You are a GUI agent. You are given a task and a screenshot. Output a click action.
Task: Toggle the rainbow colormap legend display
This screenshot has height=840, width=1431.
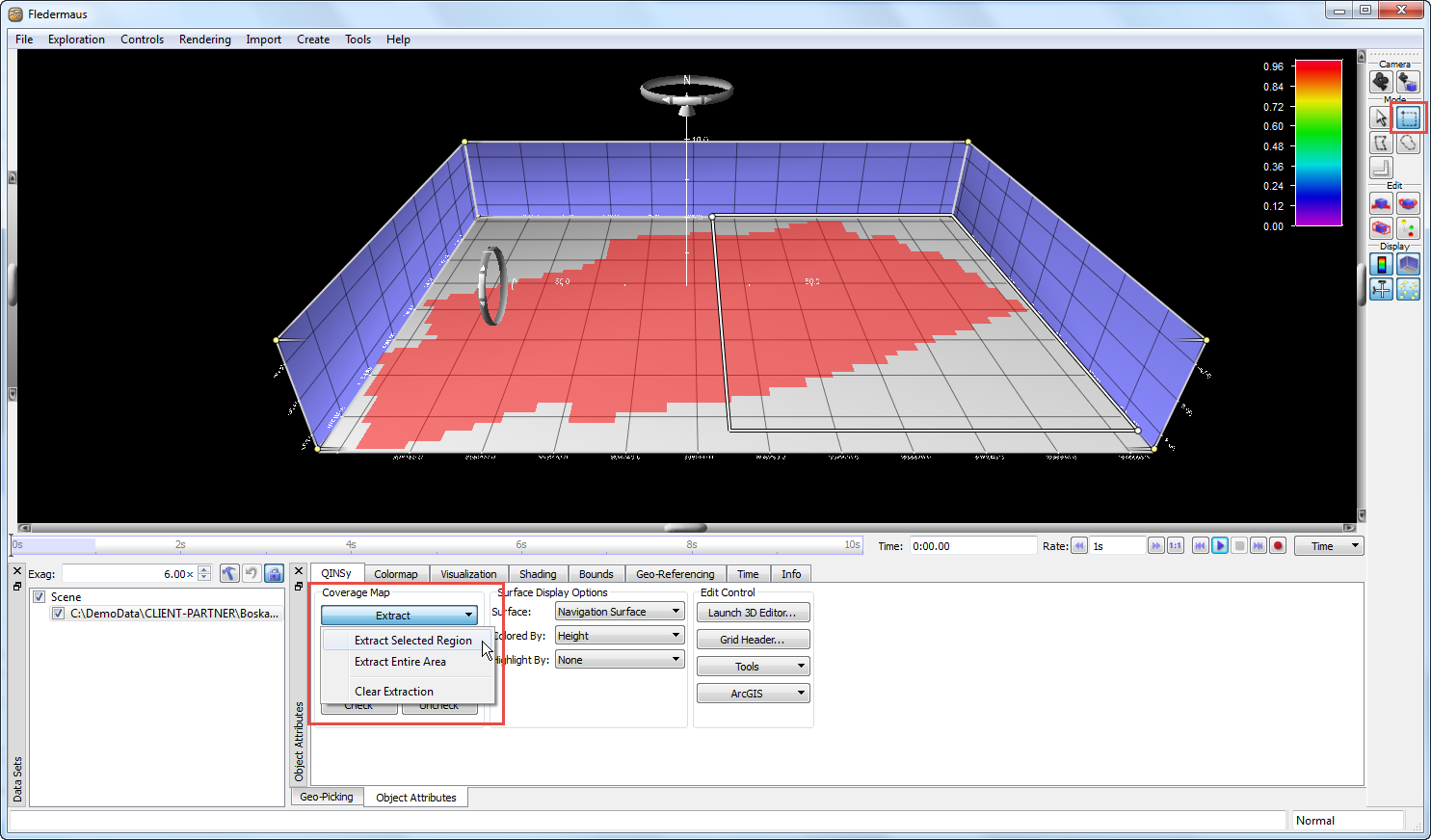click(1381, 264)
